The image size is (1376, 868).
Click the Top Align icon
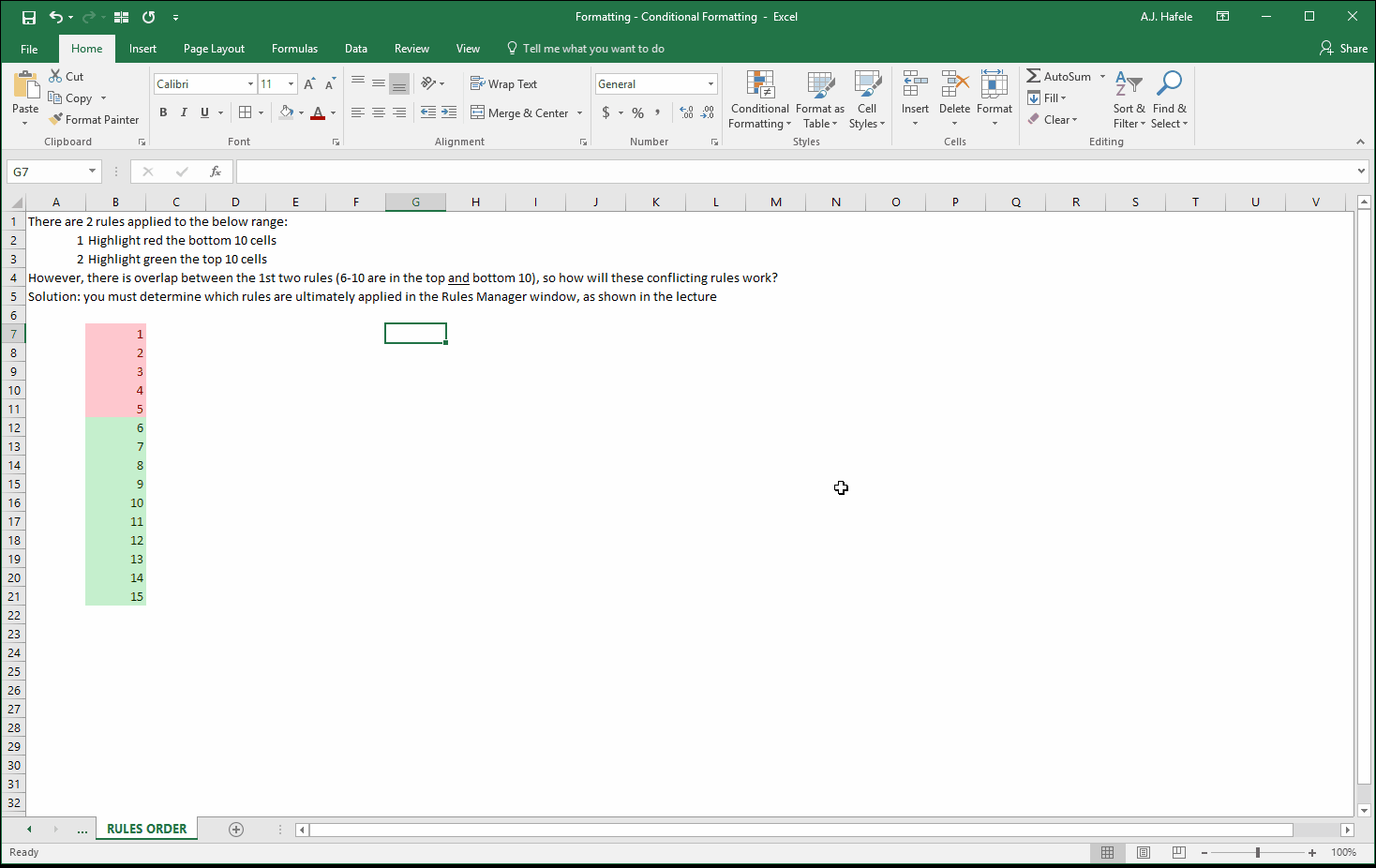[x=357, y=83]
